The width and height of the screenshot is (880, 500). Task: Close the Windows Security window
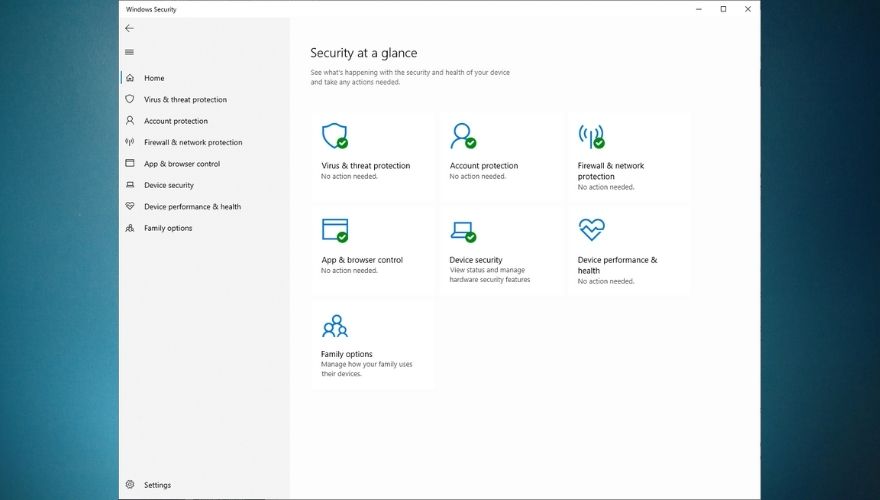coord(748,9)
